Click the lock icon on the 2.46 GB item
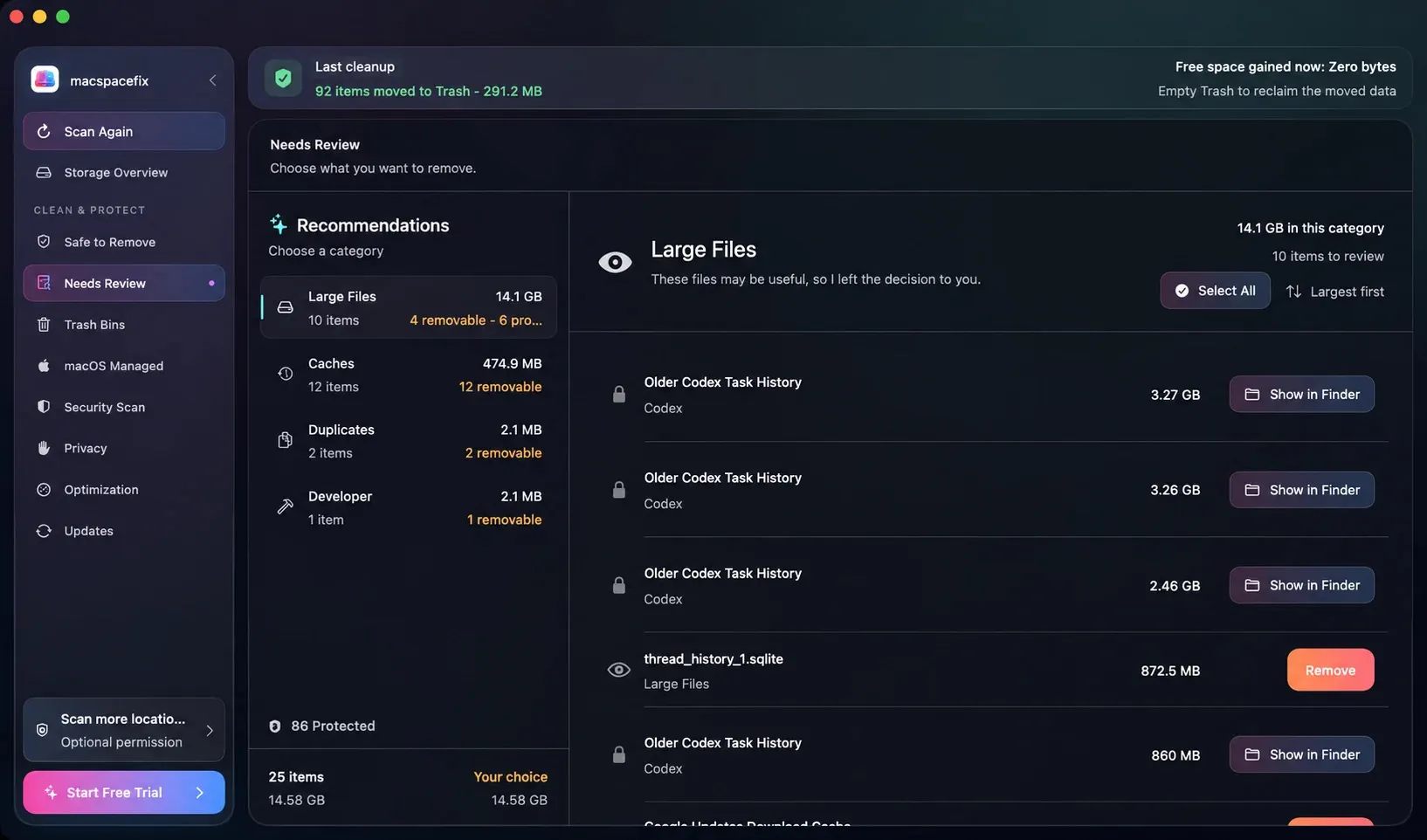Screen dimensions: 1427x840 (x=619, y=585)
